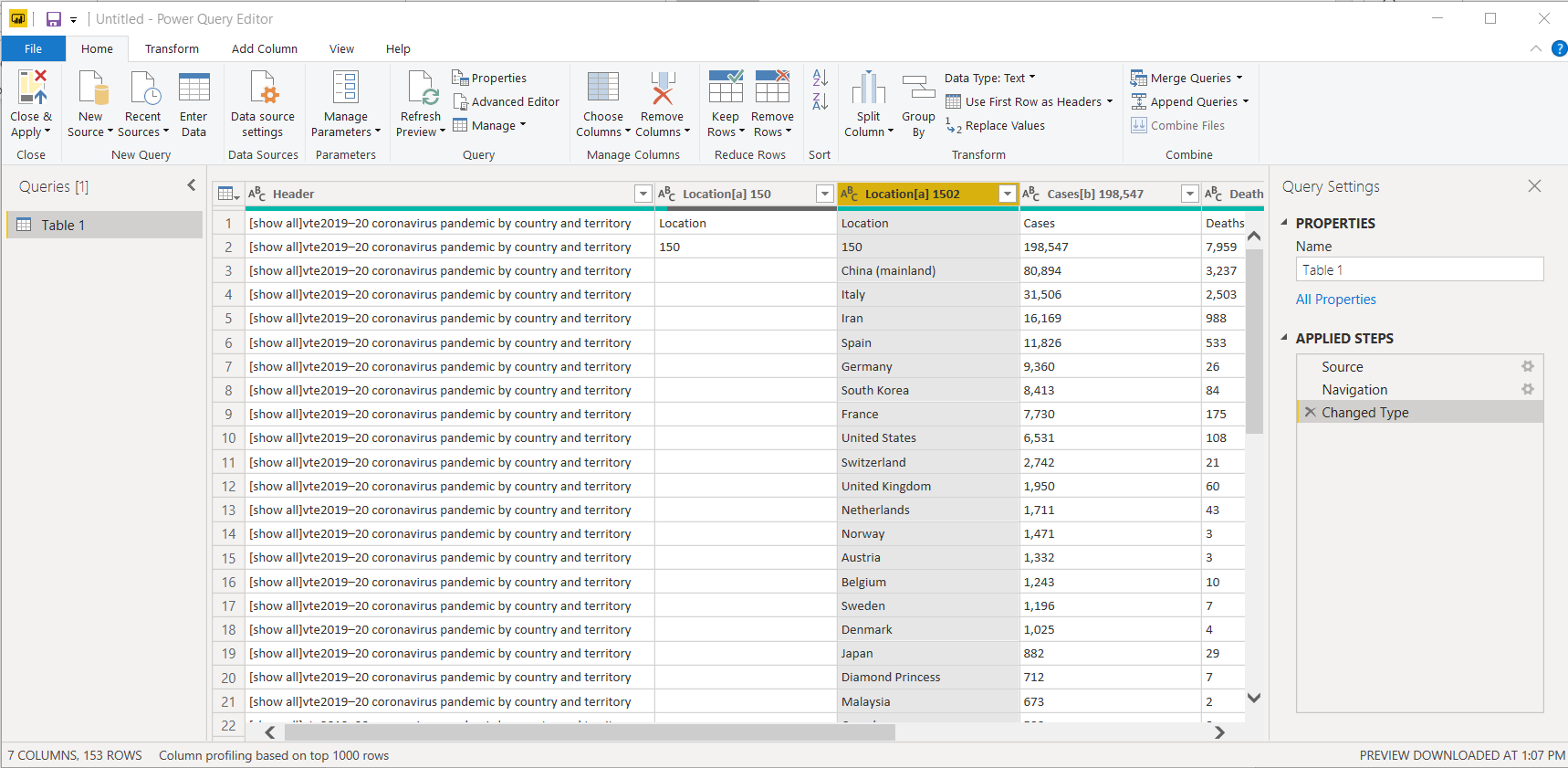1568x768 pixels.
Task: Open Header column filter dropdown
Action: click(643, 194)
